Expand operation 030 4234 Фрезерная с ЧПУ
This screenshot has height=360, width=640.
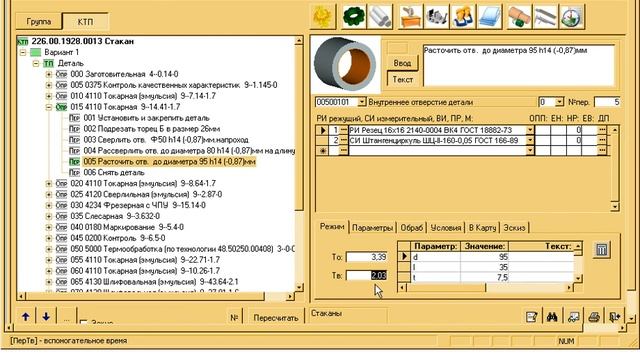click(49, 205)
